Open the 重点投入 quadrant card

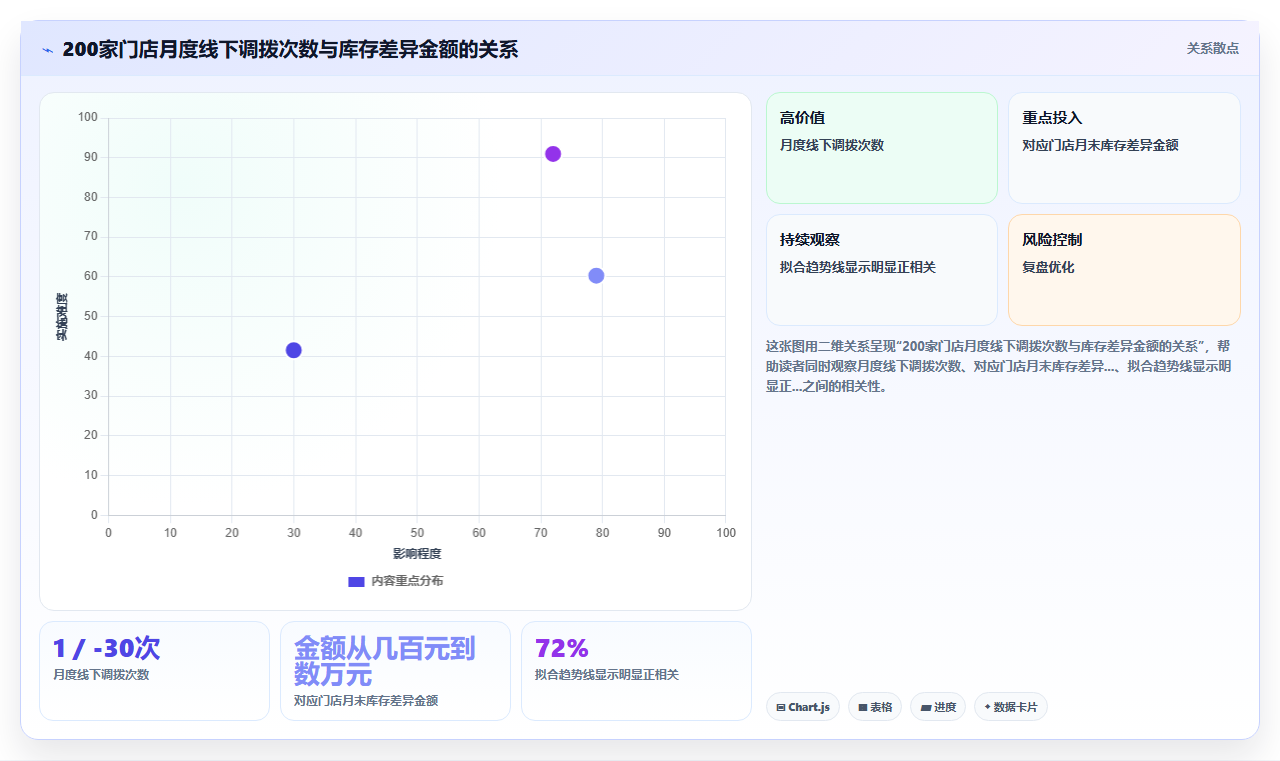[1124, 148]
